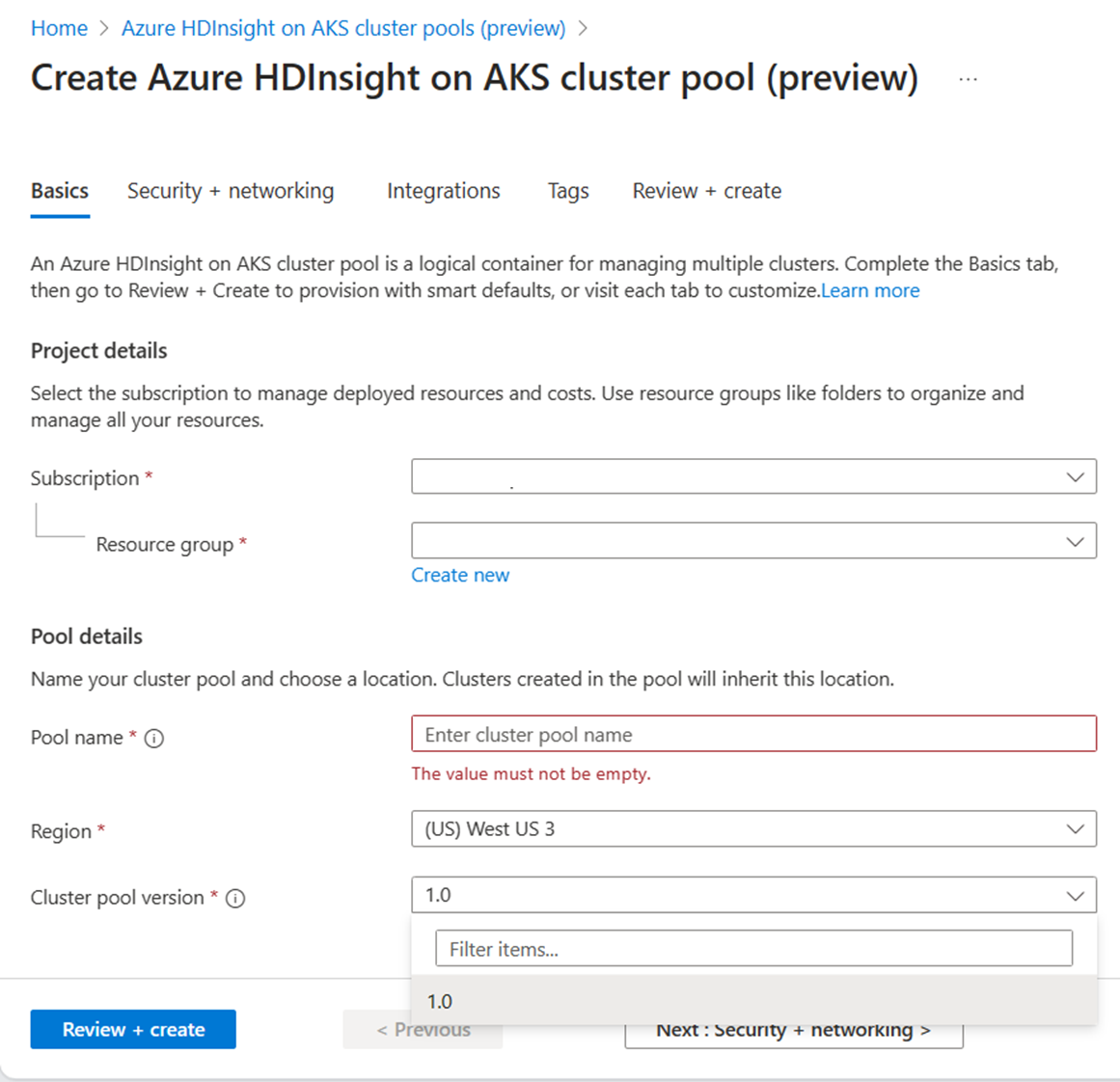Open Azure HDInsight cluster pools breadcrumb
Image resolution: width=1120 pixels, height=1082 pixels.
pos(343,28)
